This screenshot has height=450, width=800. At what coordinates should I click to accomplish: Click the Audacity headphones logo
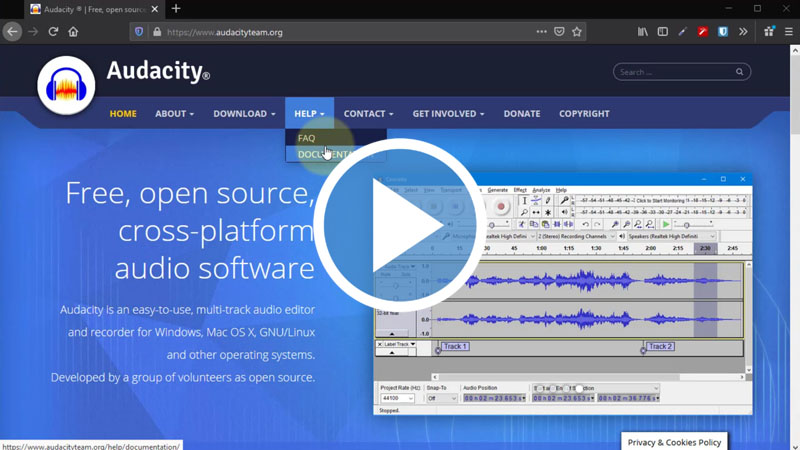coord(67,85)
